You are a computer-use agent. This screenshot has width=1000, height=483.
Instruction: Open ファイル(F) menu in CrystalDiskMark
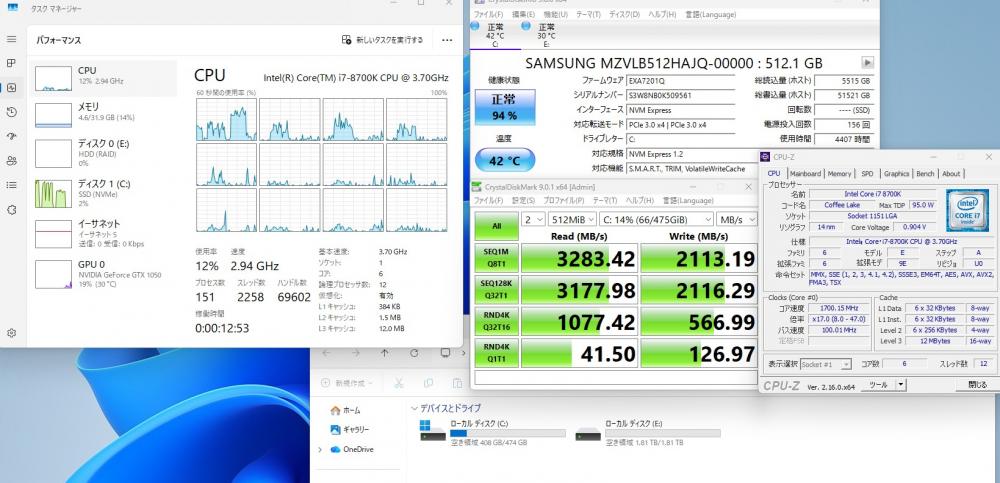pyautogui.click(x=488, y=200)
